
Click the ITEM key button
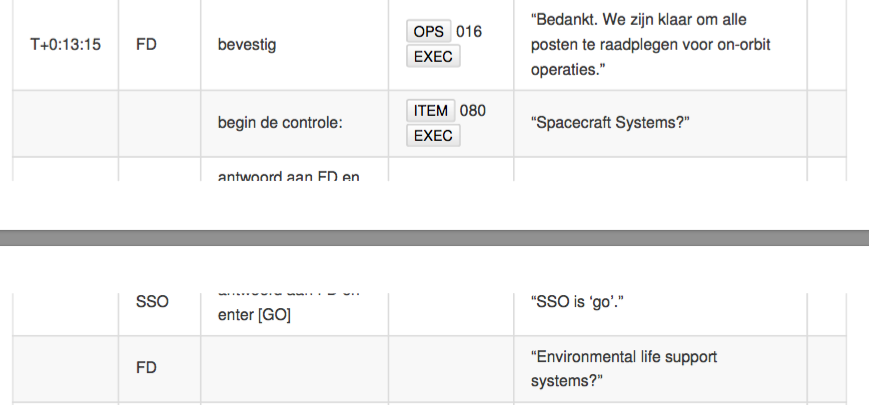point(431,111)
